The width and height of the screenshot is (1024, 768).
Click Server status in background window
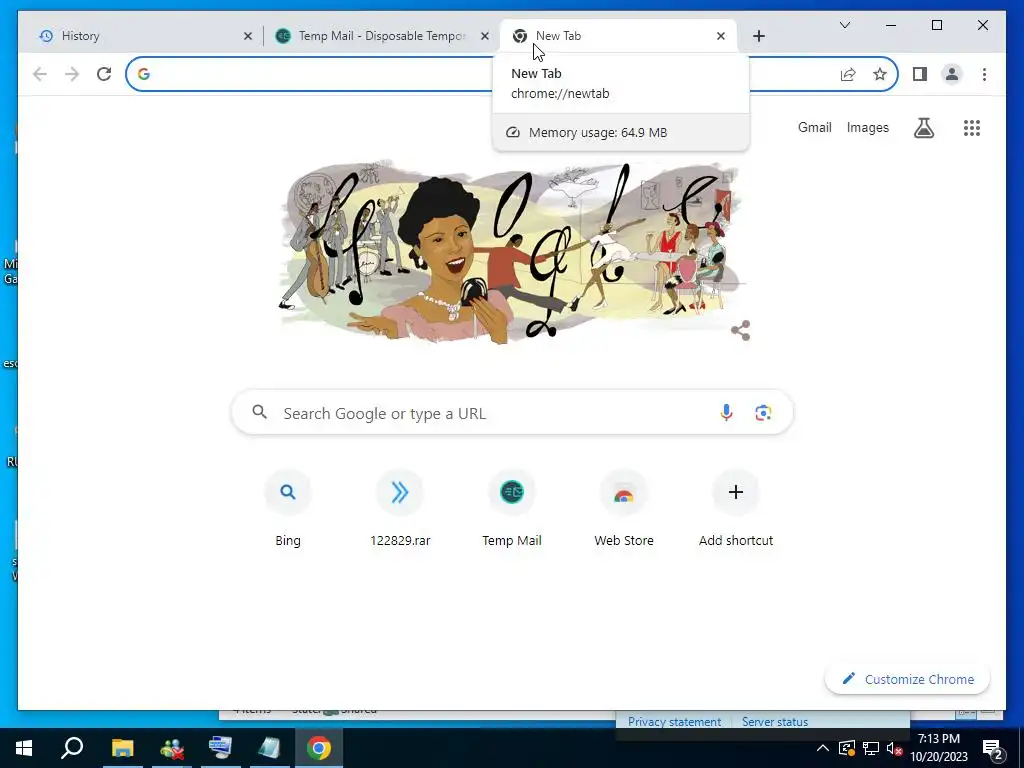point(775,722)
